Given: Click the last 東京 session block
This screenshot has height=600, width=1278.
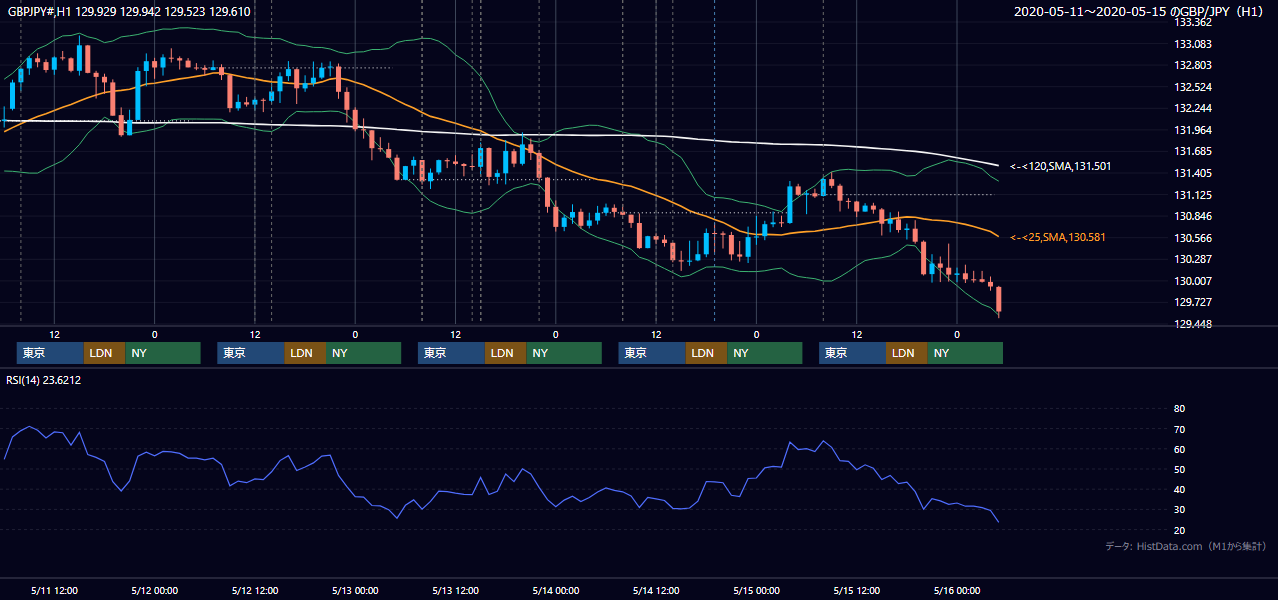Looking at the screenshot, I should click(853, 353).
